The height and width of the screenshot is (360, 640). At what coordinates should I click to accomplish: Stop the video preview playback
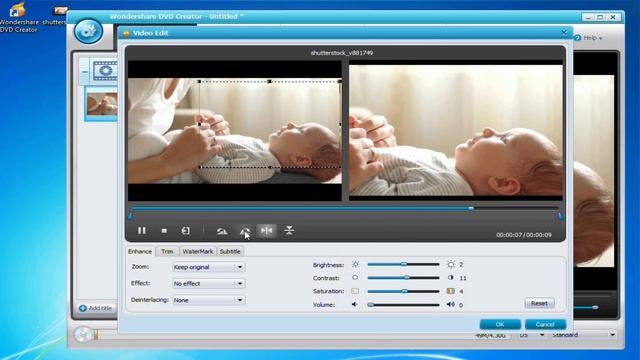coord(164,231)
